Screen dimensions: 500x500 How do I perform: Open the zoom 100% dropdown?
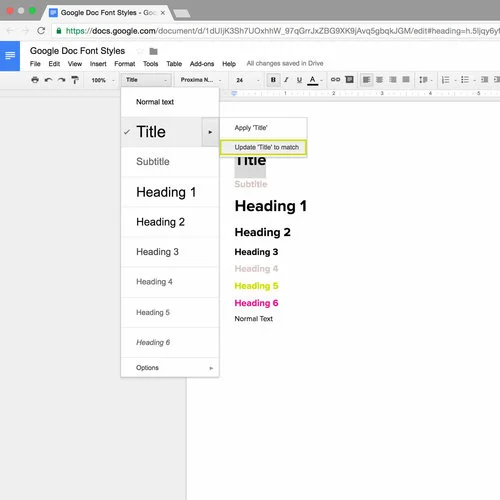[103, 80]
